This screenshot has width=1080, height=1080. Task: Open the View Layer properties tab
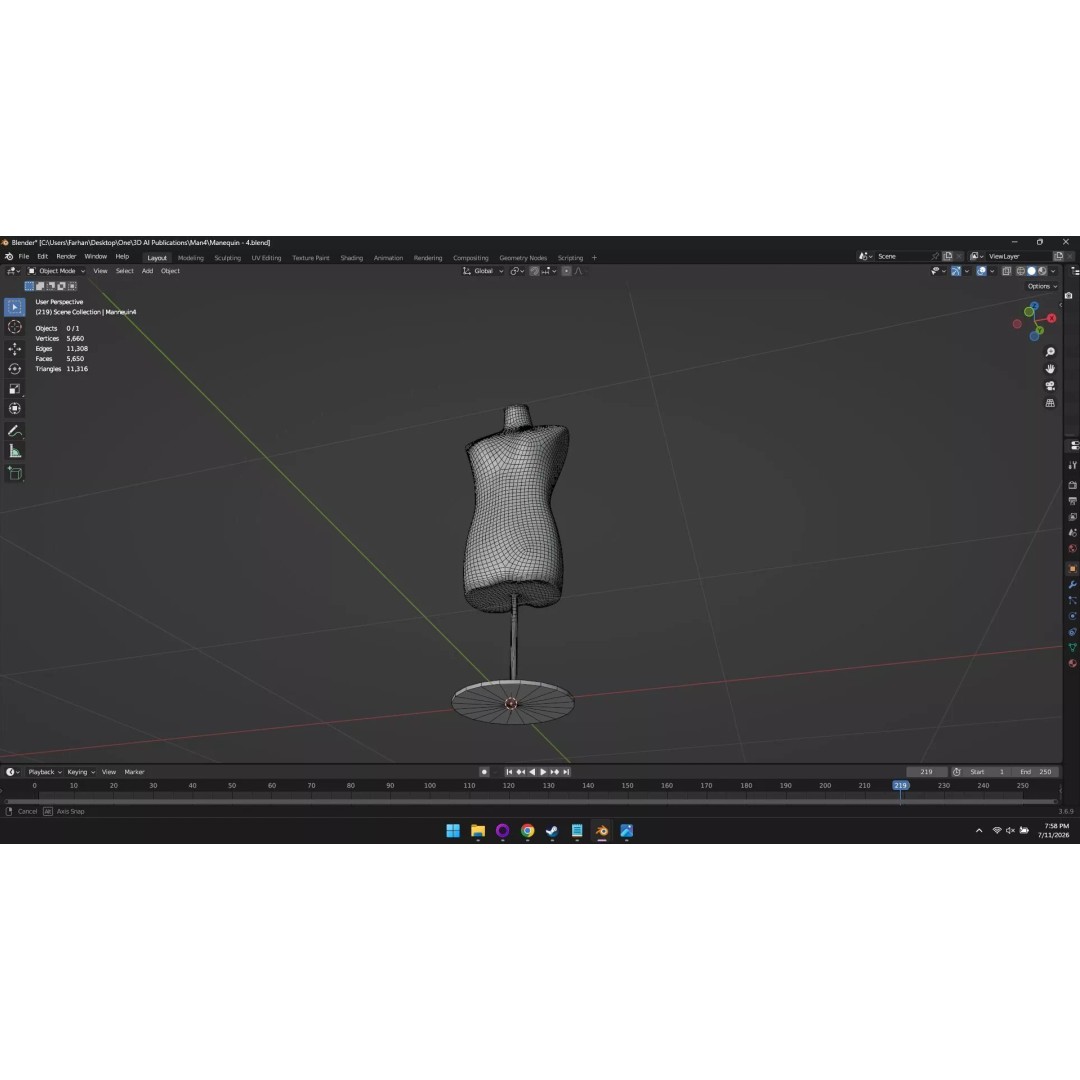click(x=1072, y=517)
